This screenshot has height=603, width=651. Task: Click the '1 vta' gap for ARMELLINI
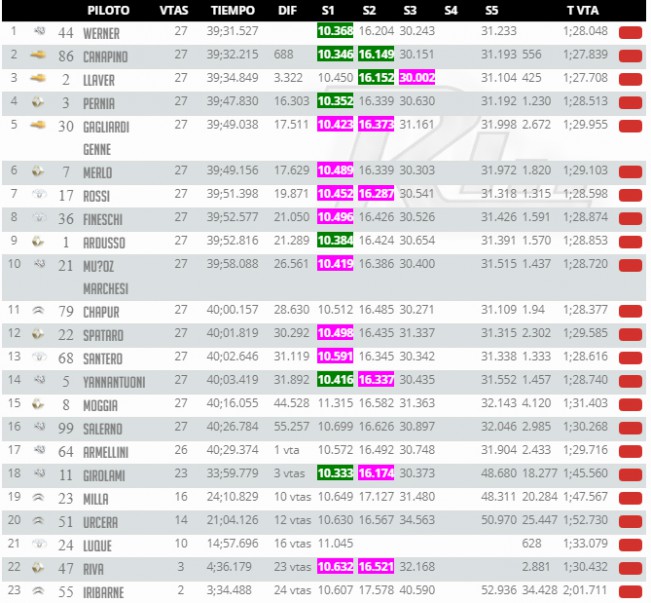tap(286, 450)
